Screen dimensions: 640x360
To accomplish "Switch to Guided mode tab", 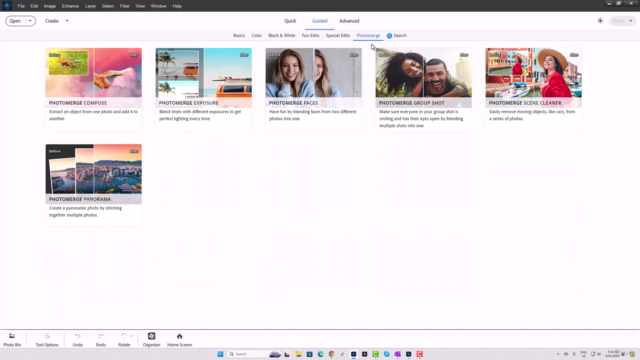I will [x=320, y=21].
